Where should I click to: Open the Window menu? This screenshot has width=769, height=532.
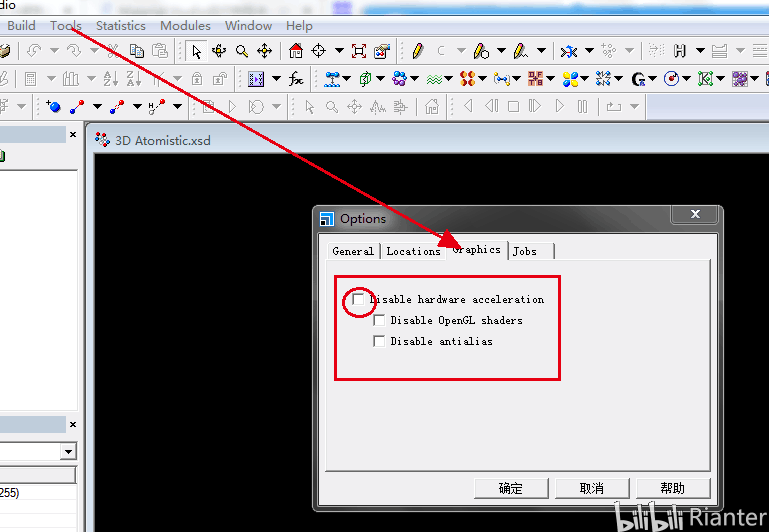[x=248, y=25]
